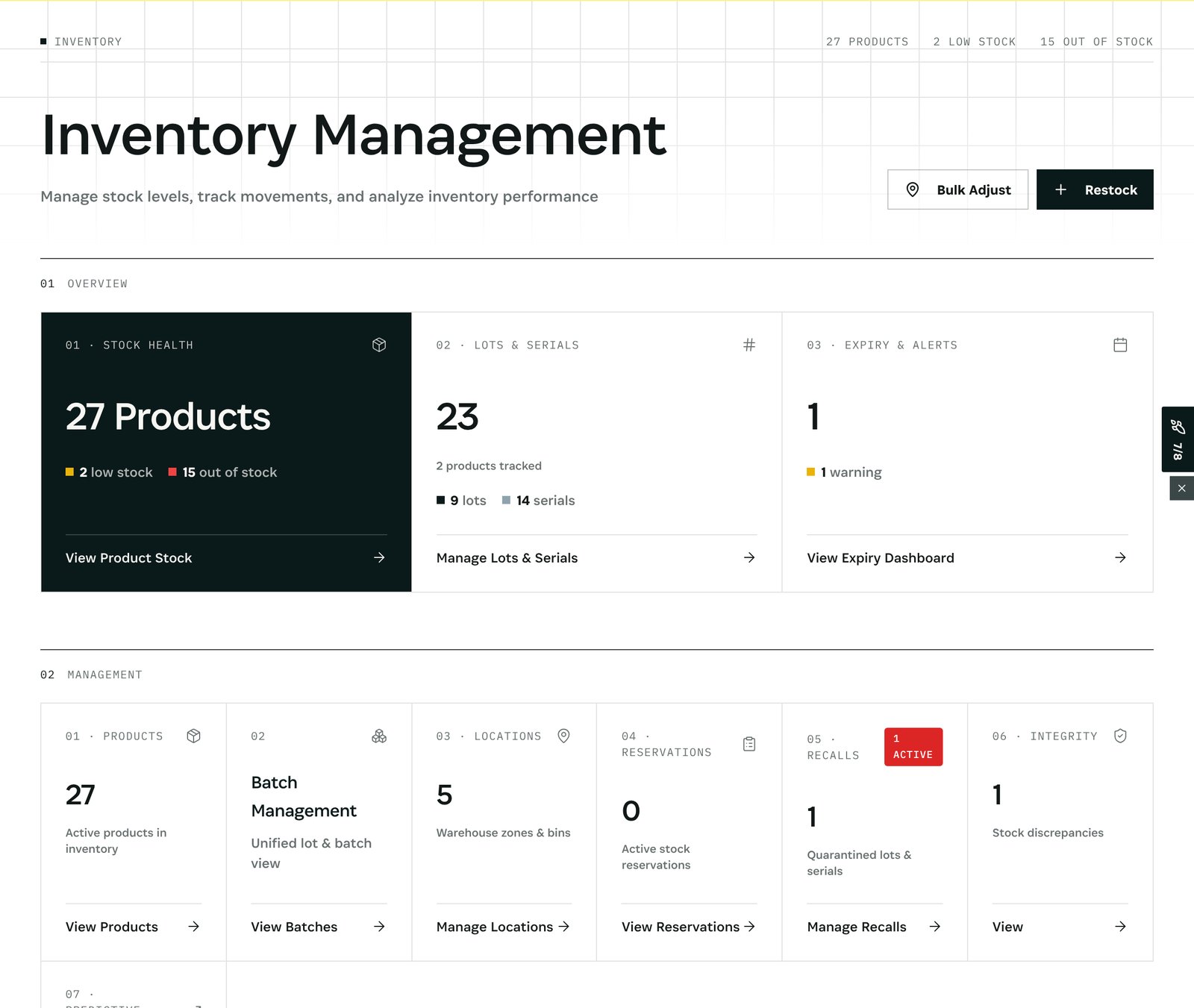Image resolution: width=1194 pixels, height=1008 pixels.
Task: Click the 'Batch Management' card title
Action: [x=304, y=797]
